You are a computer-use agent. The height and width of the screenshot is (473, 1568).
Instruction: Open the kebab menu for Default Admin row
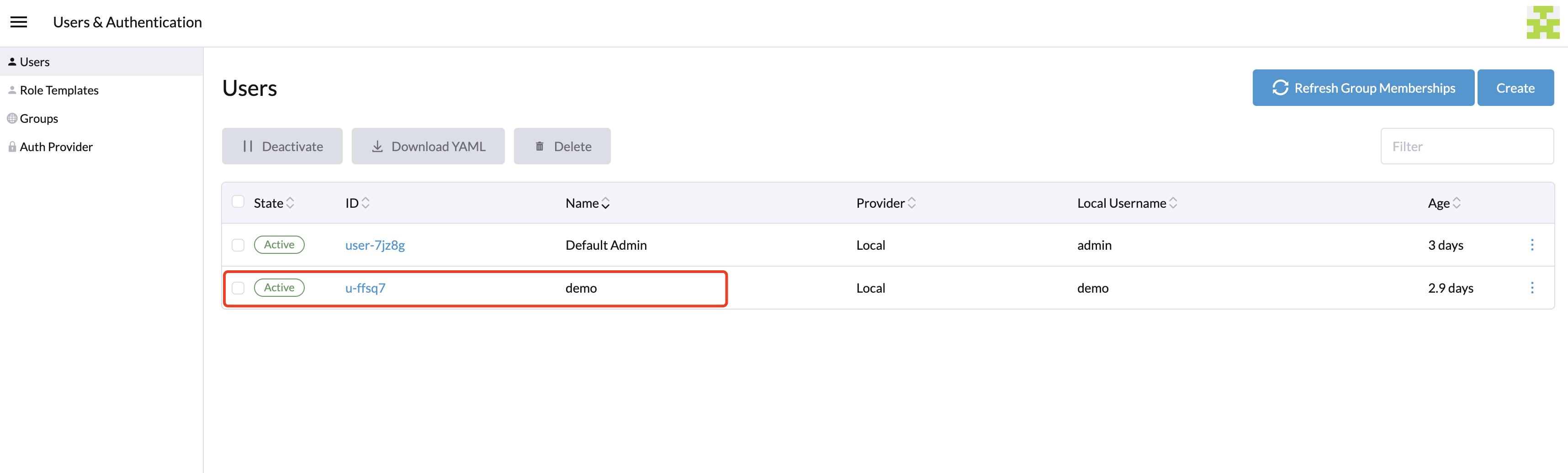[1533, 245]
